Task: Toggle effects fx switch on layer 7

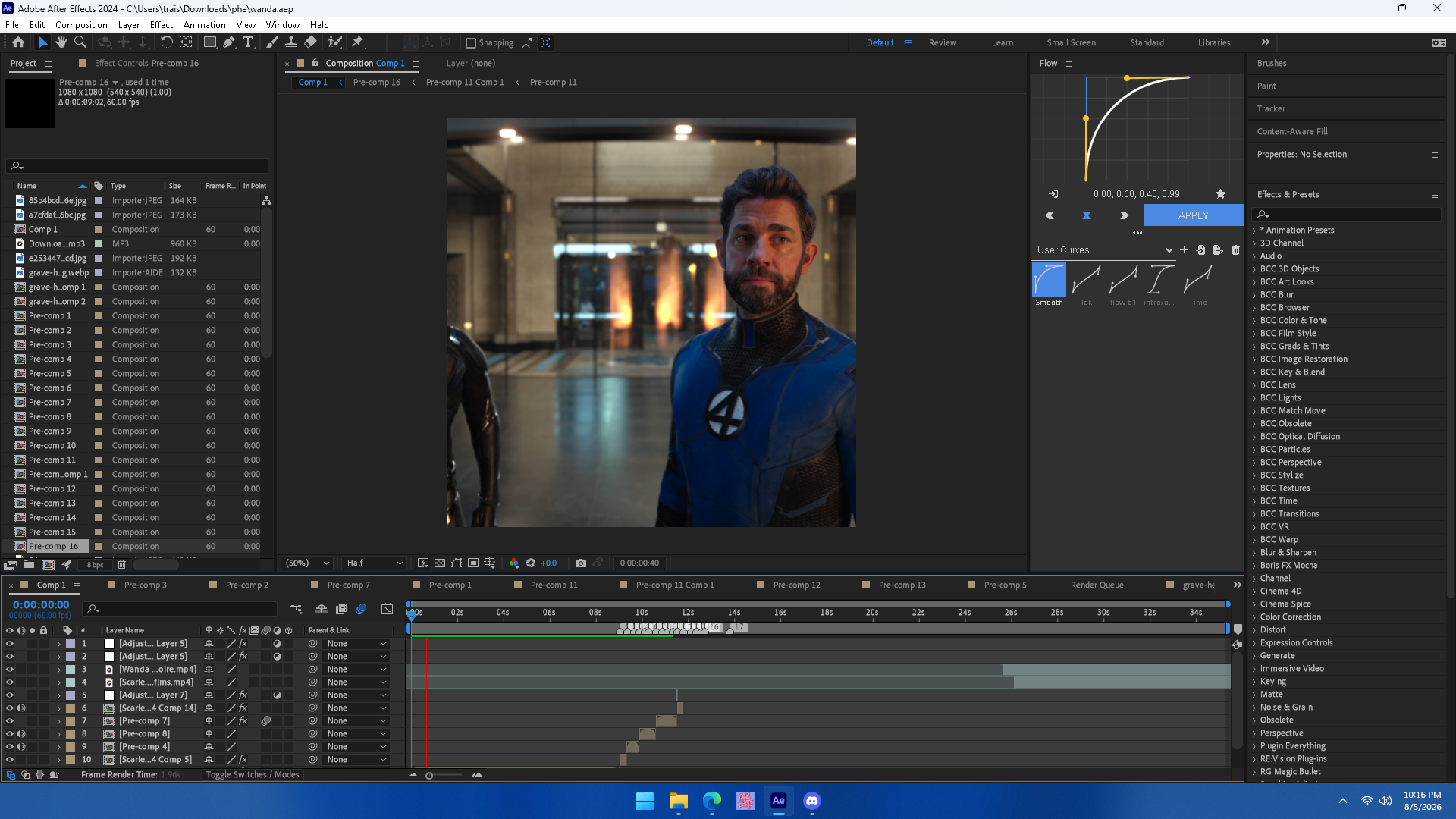Action: pyautogui.click(x=243, y=721)
